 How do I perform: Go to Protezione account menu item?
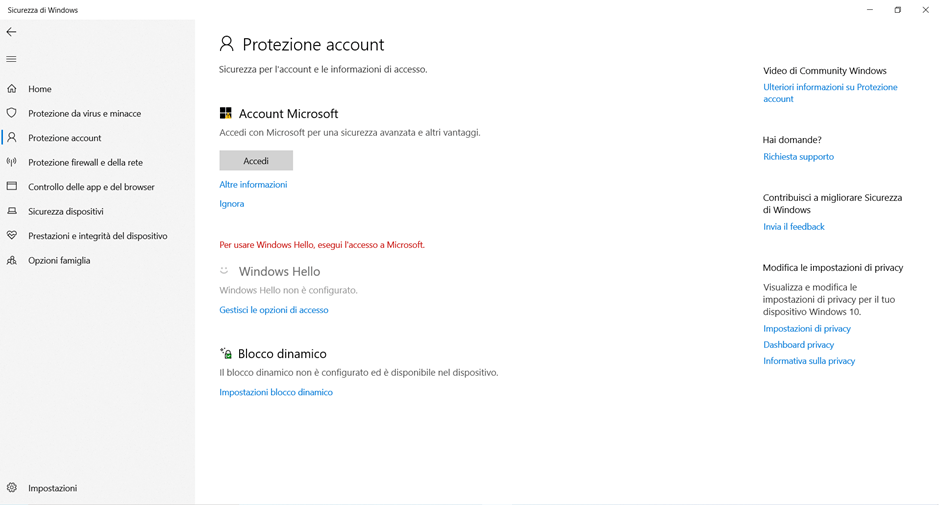[x=65, y=138]
